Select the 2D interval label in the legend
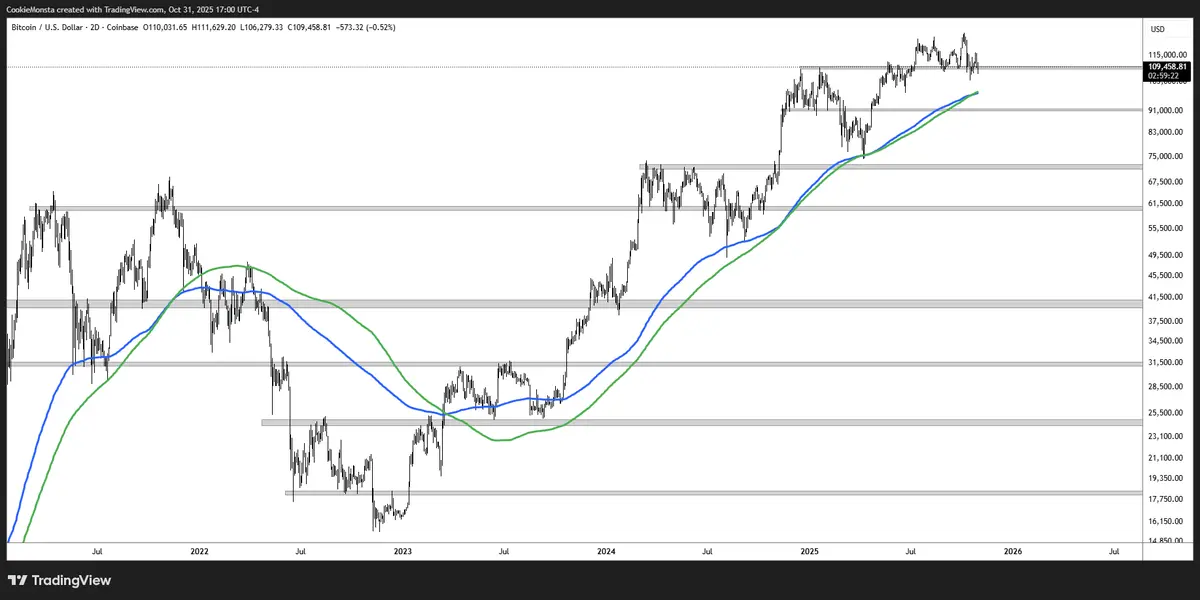 click(x=93, y=27)
